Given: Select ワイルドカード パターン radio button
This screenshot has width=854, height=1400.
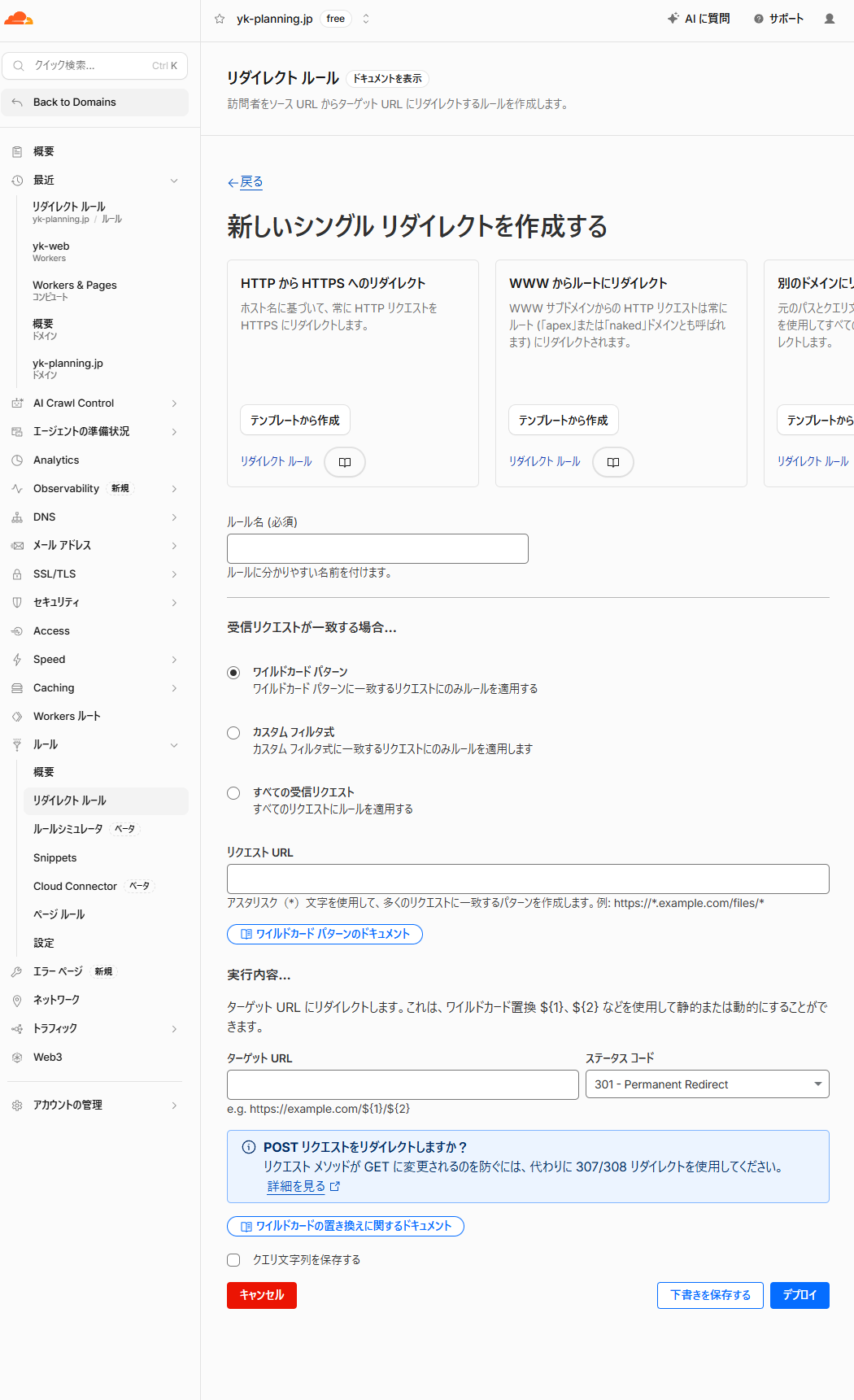Looking at the screenshot, I should [x=233, y=673].
